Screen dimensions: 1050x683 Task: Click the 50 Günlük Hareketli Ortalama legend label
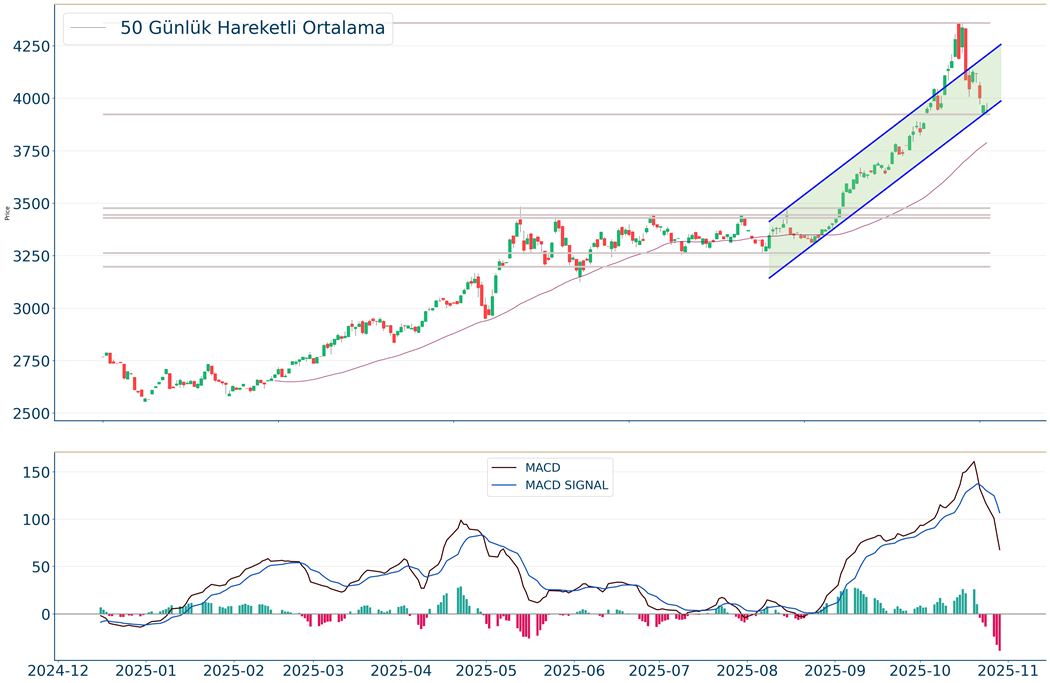click(252, 28)
